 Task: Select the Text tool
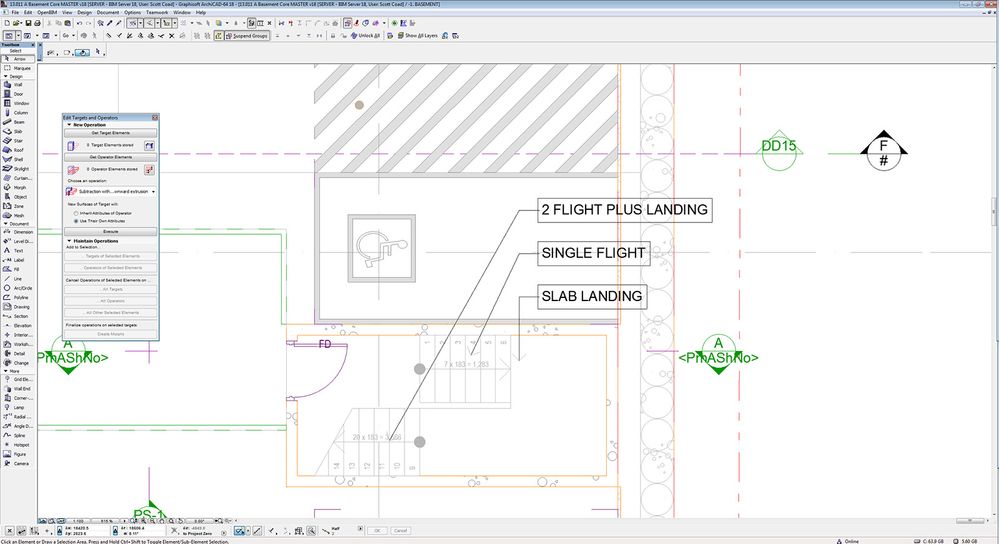pos(18,250)
